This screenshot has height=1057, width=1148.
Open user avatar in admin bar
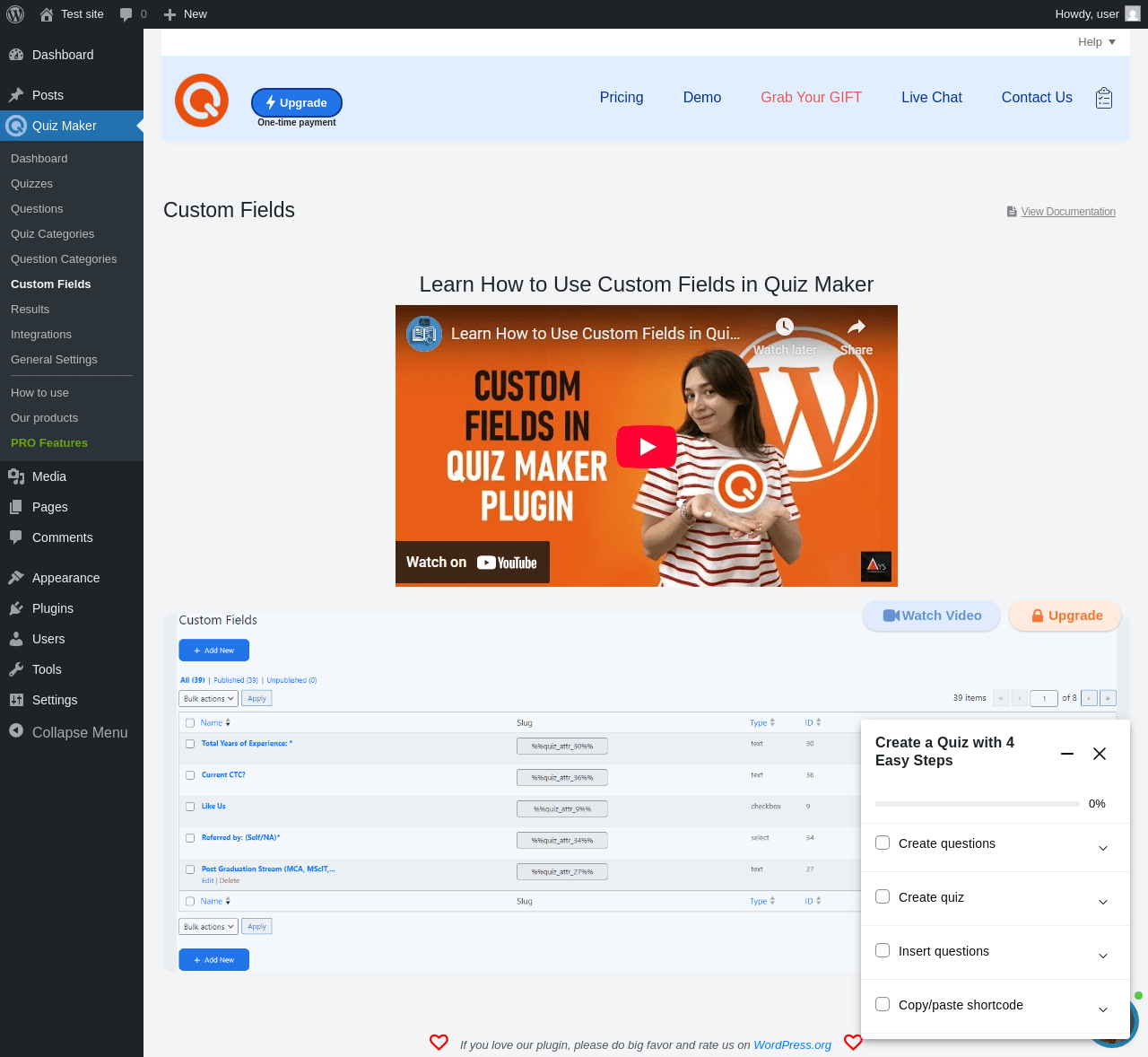point(1133,14)
